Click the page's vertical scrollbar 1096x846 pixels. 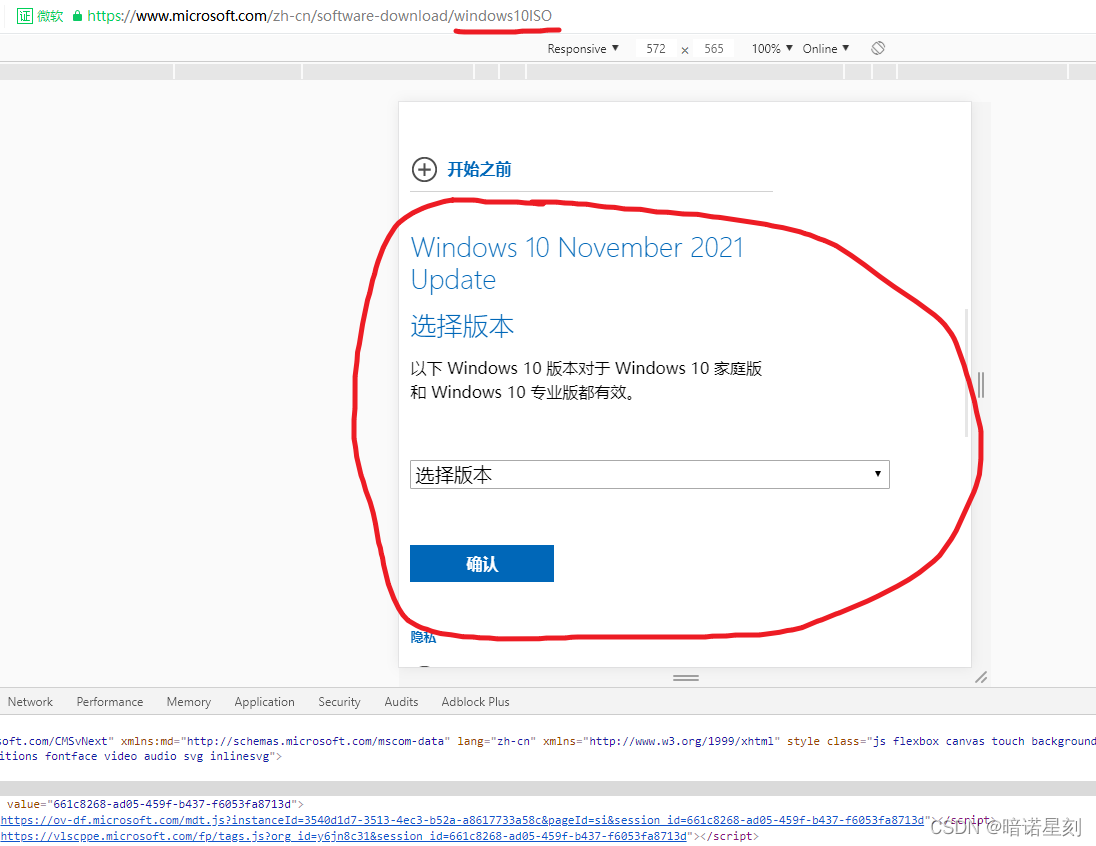967,373
